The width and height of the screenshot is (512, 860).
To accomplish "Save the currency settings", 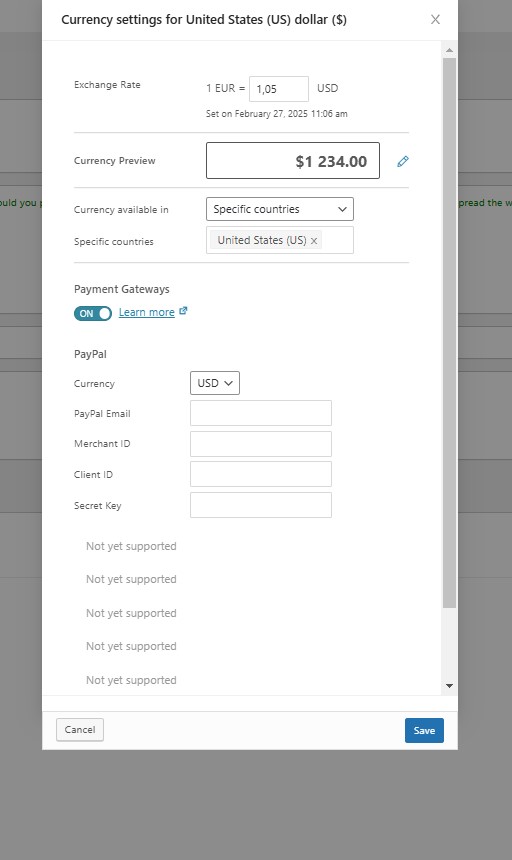I will pos(424,731).
